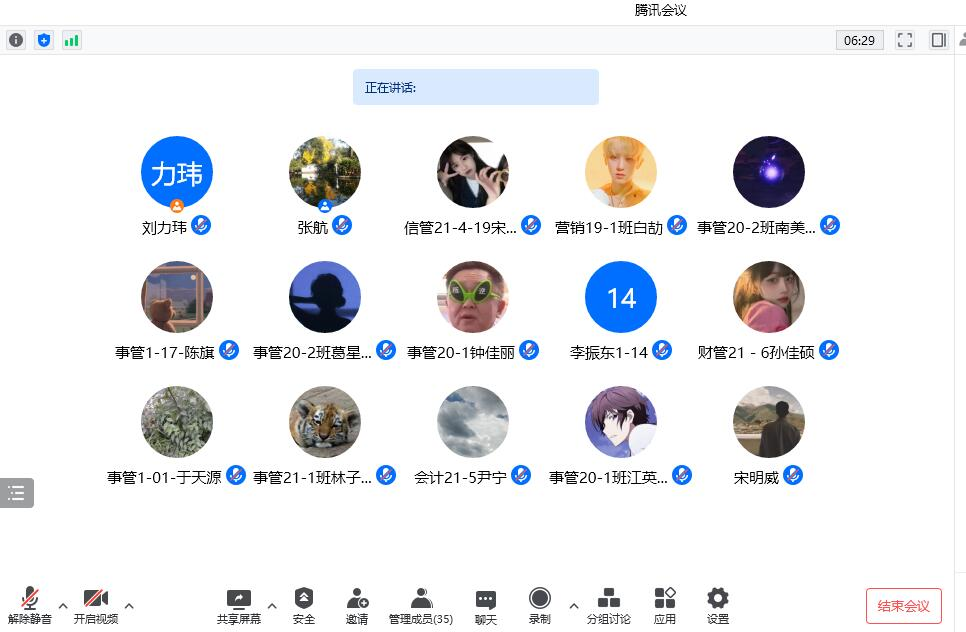This screenshot has width=966, height=632.
Task: Open 管理成员(35) member list
Action: 421,606
